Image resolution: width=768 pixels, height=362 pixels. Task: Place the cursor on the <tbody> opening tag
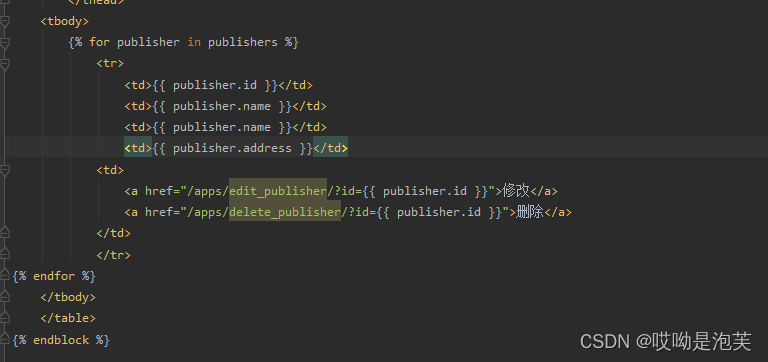click(65, 22)
